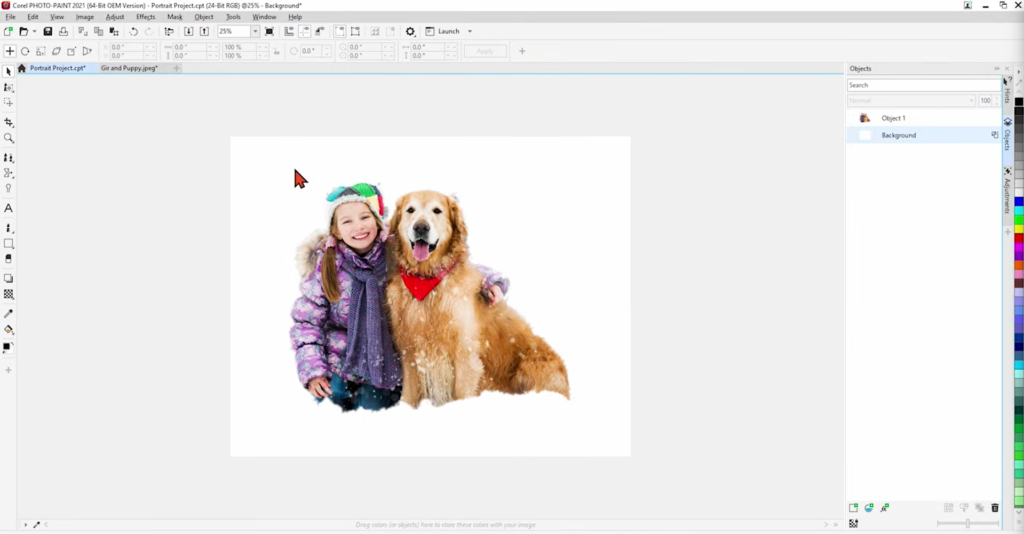Toggle the lock ratio padlock

pos(276,52)
